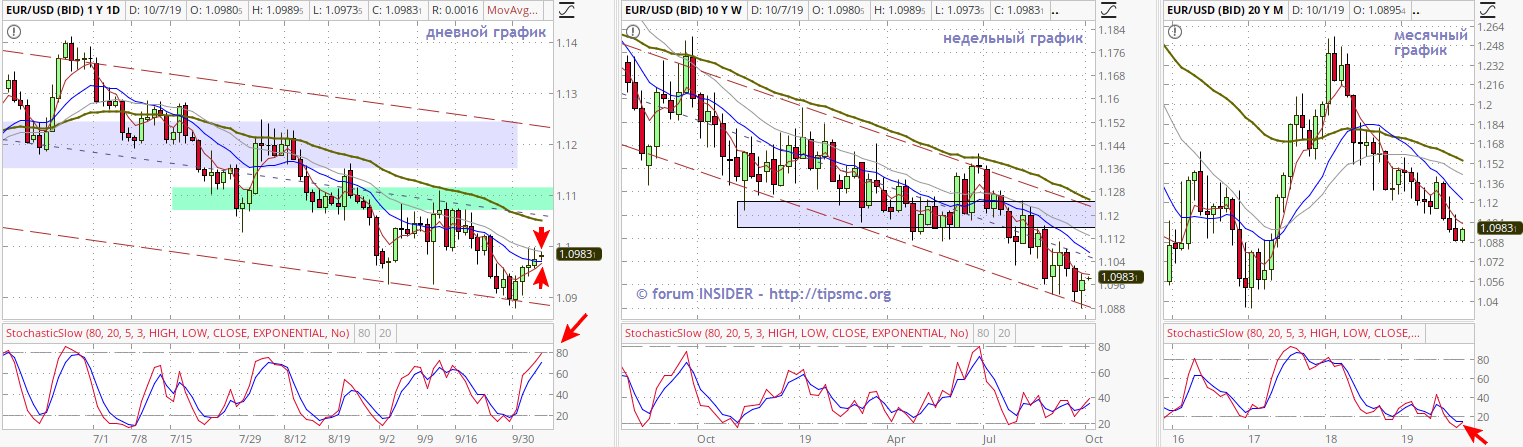1523x447 pixels.
Task: Click the 1.0983 current price bubble on monthly axis
Action: coord(1501,228)
